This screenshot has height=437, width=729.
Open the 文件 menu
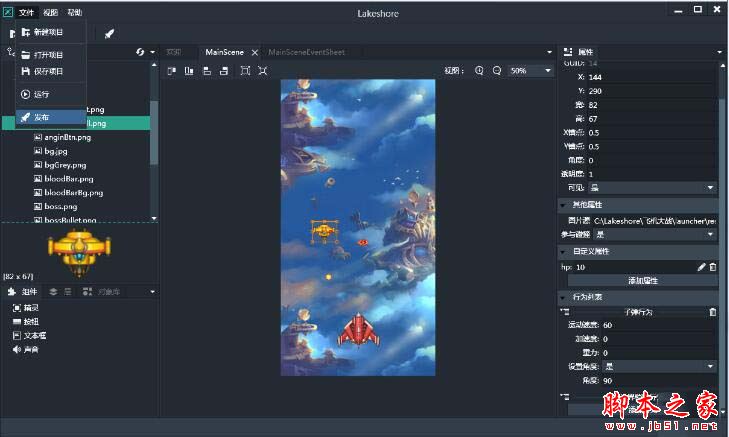point(27,13)
